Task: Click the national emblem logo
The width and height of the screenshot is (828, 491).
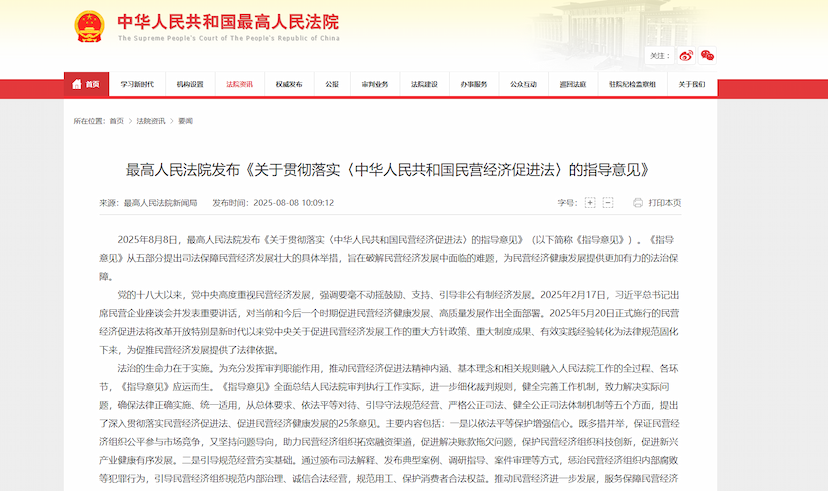Action: pyautogui.click(x=89, y=26)
